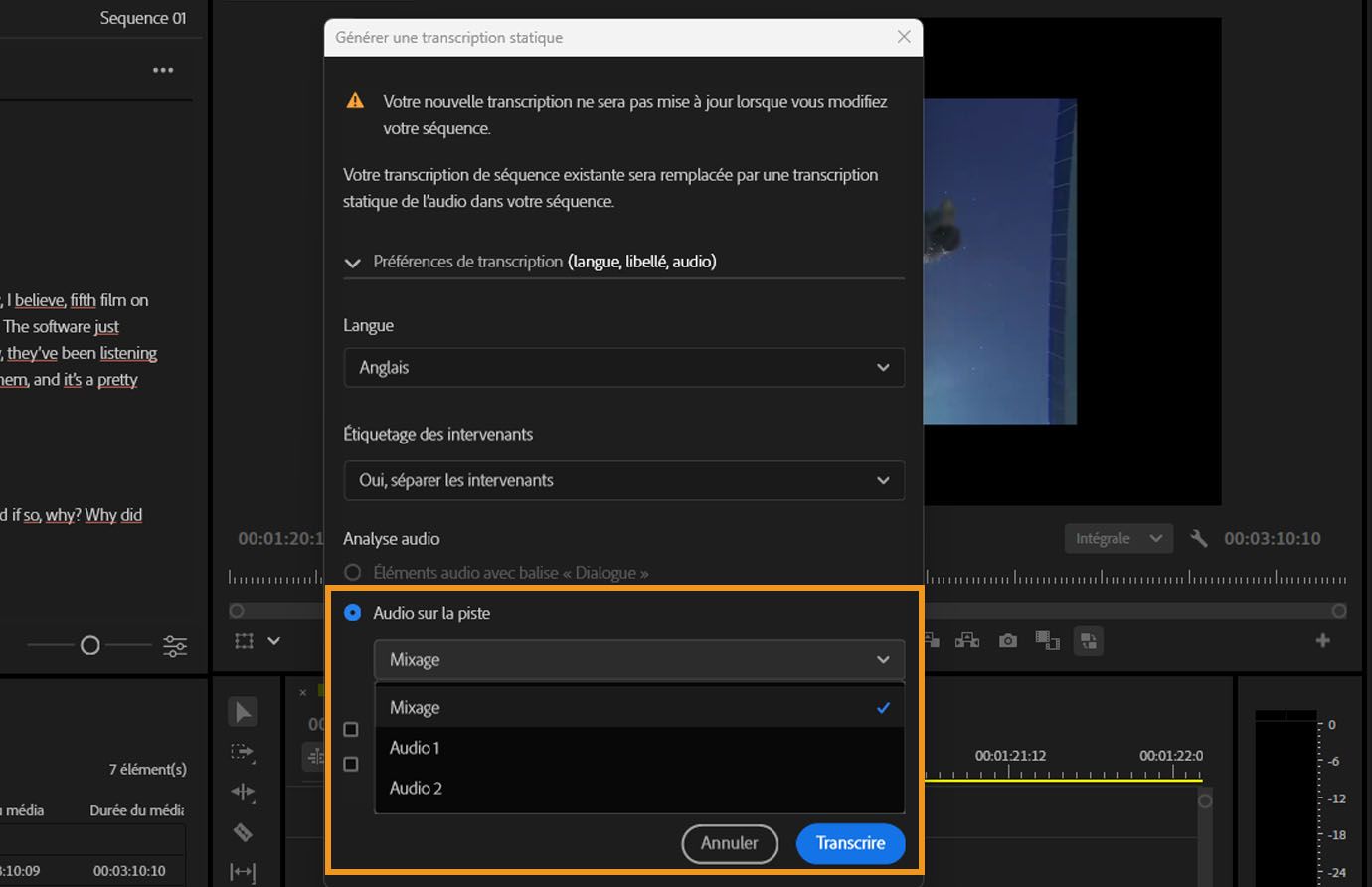Viewport: 1372px width, 887px height.
Task: Select the Selection tool in the toolbar
Action: 243,712
